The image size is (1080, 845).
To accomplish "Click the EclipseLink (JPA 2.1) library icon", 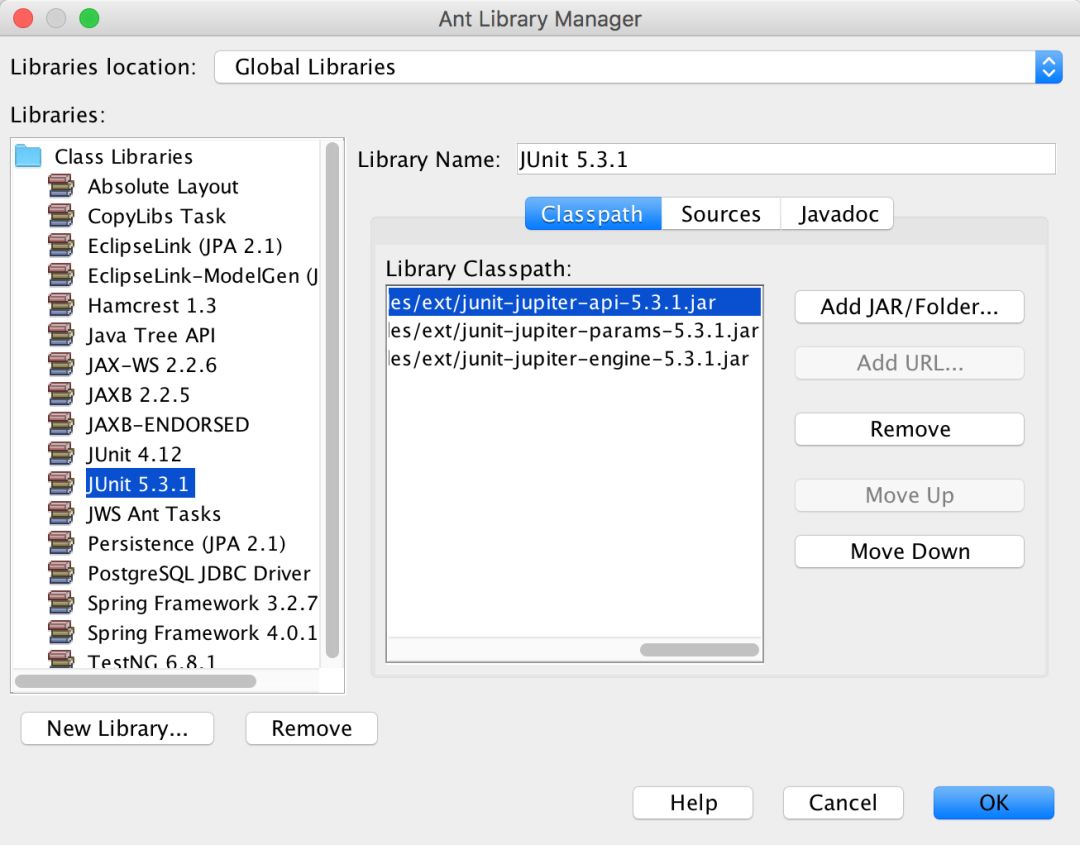I will click(61, 245).
